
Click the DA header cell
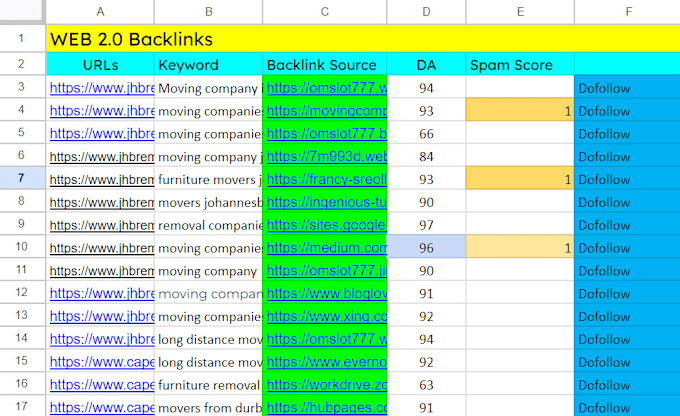[x=426, y=64]
